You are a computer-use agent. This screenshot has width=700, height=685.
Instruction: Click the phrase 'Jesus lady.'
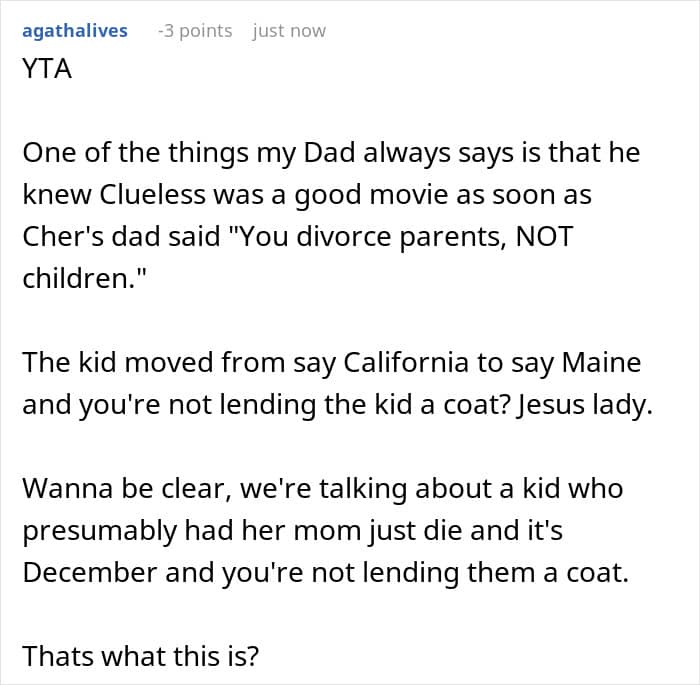pos(584,405)
